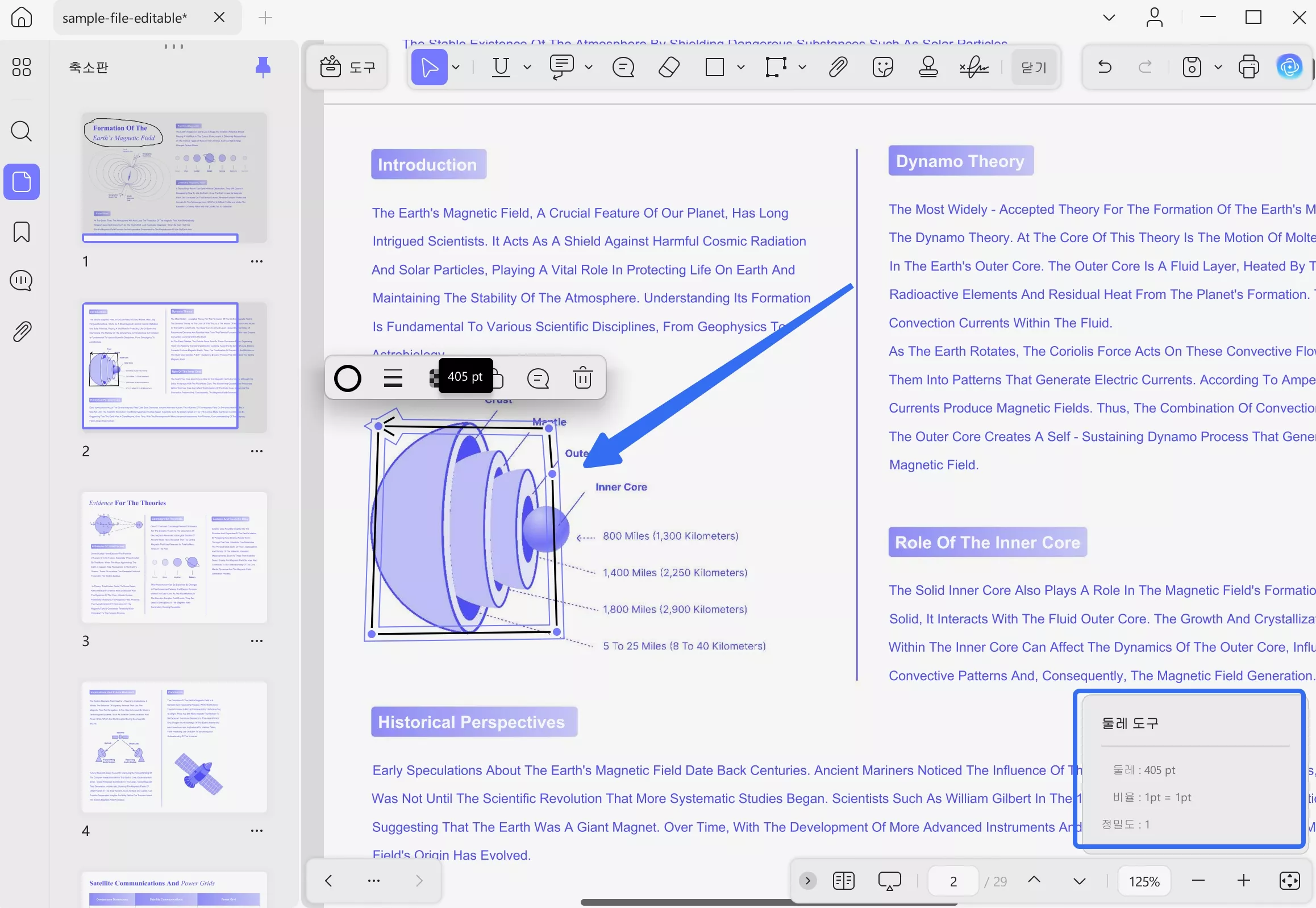Open more options for page 2 thumbnail
1316x908 pixels.
pyautogui.click(x=257, y=451)
